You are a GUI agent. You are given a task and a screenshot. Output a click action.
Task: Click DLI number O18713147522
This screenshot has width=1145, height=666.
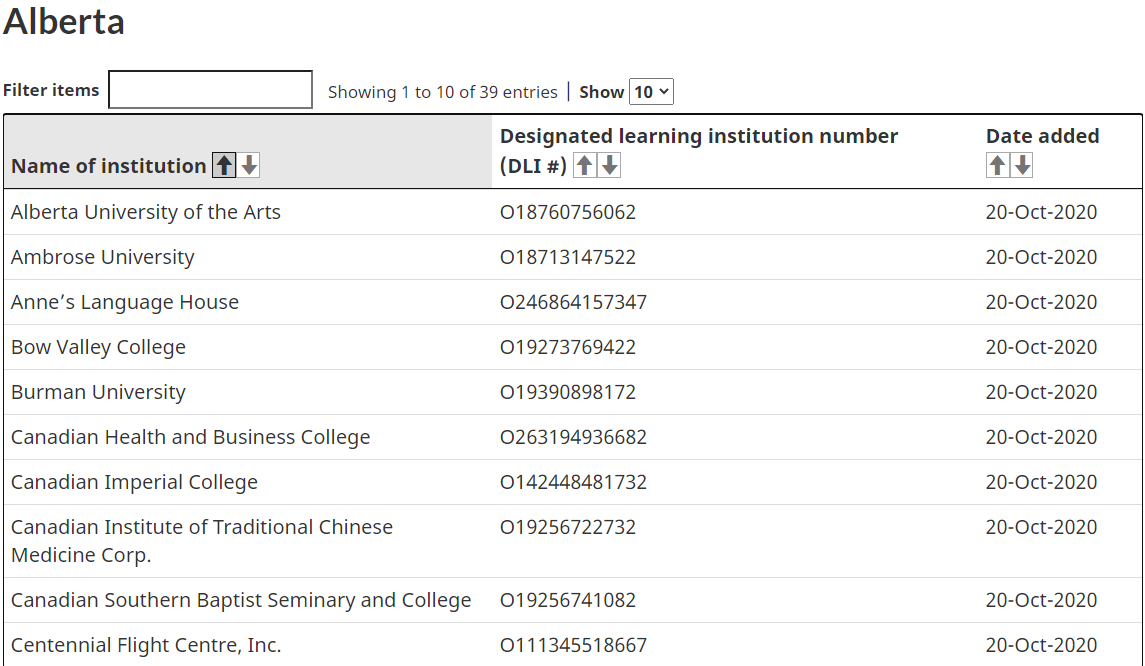568,257
